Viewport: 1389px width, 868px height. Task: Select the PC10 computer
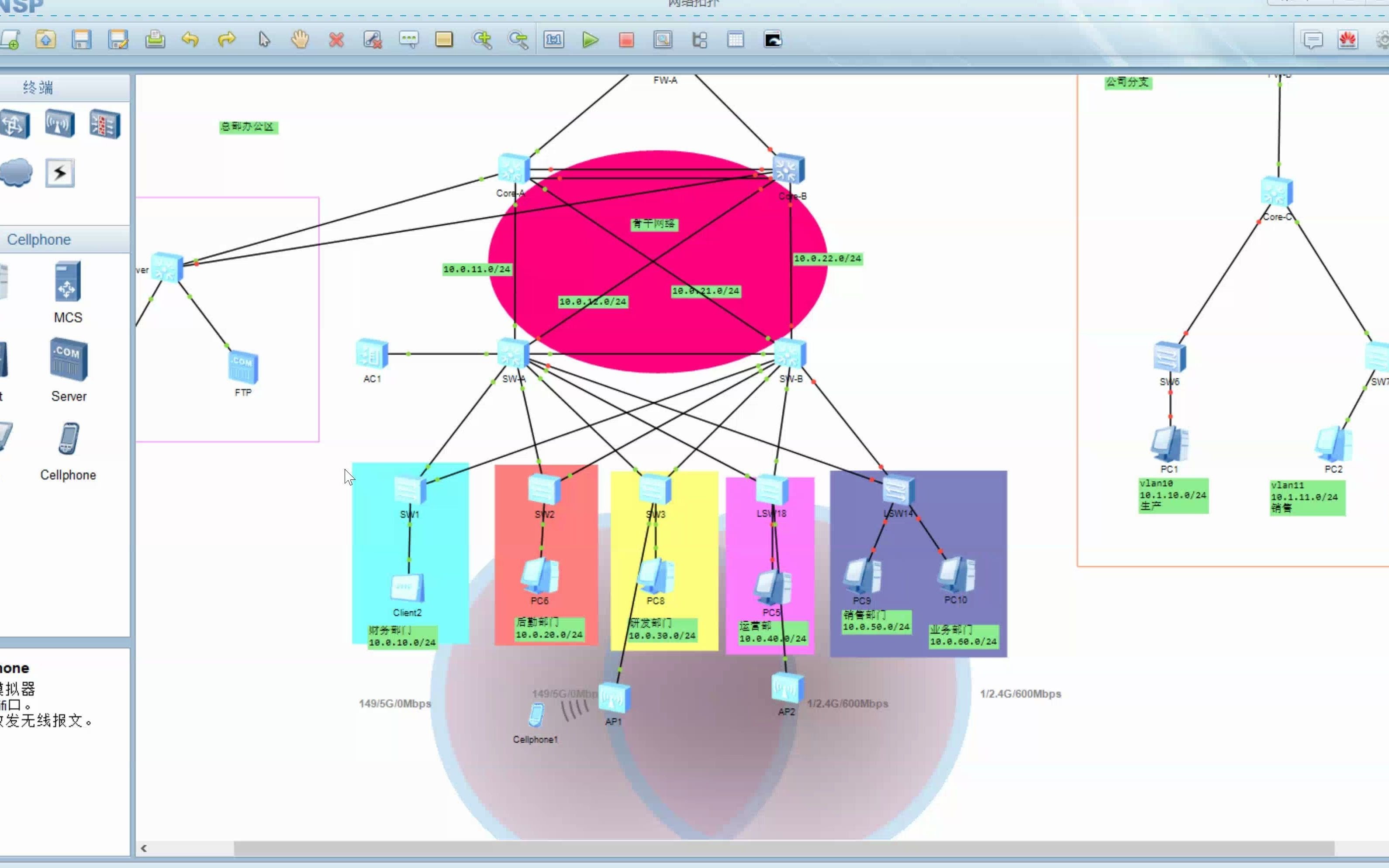tap(955, 575)
